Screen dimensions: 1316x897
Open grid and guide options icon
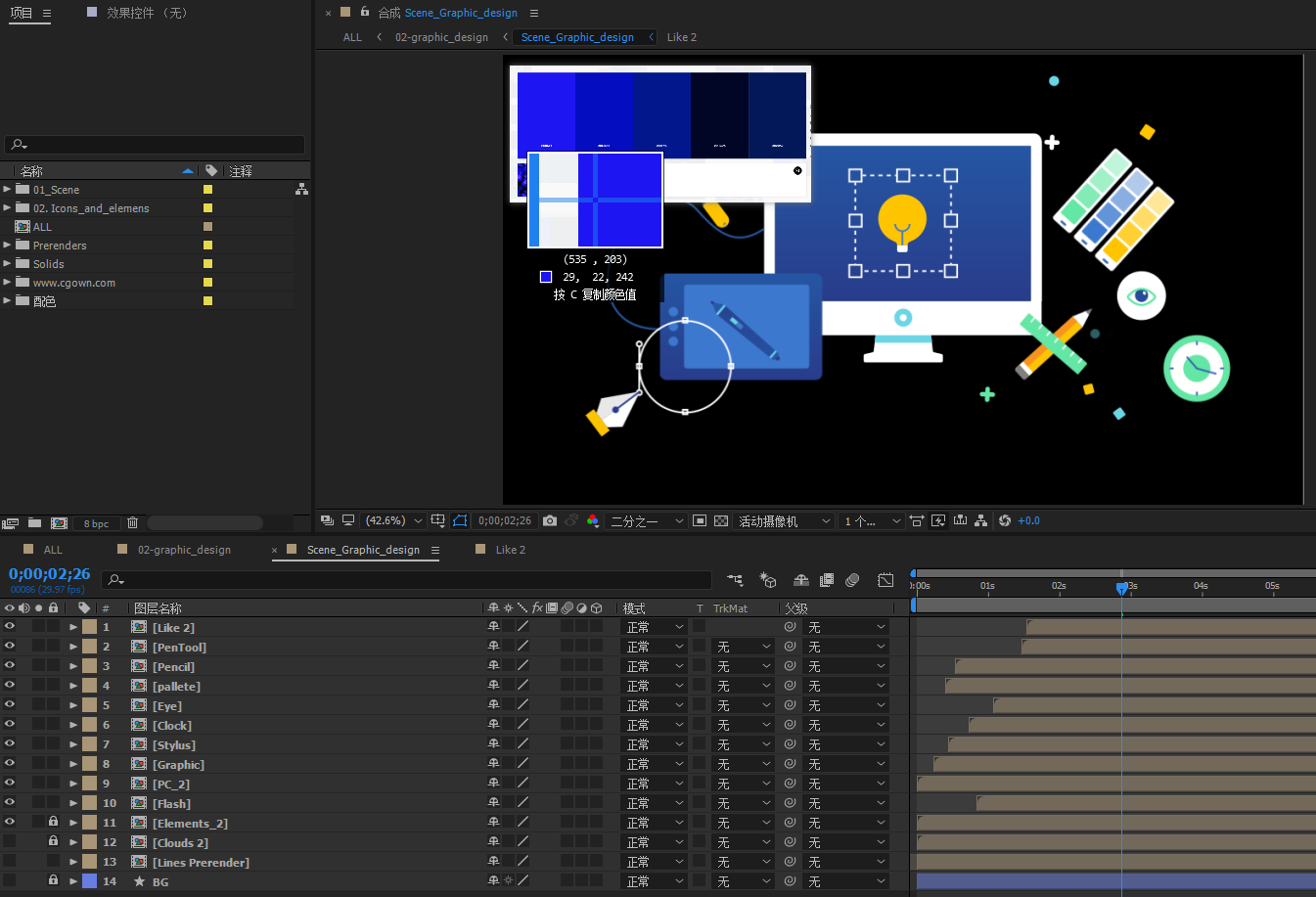[437, 521]
